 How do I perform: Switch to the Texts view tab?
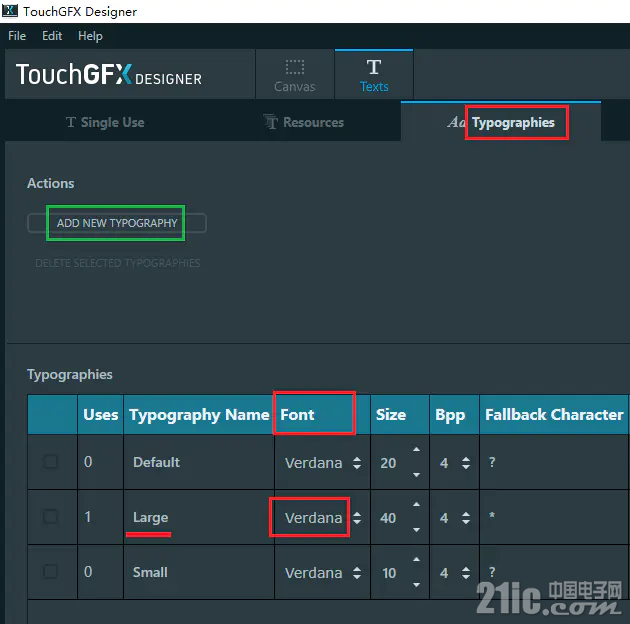pos(374,75)
